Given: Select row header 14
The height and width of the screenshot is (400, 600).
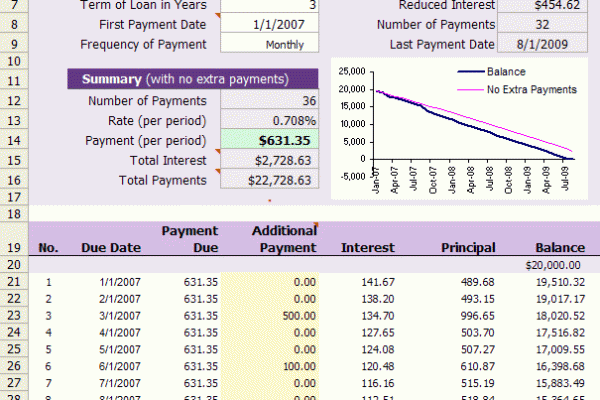Looking at the screenshot, I should point(14,140).
